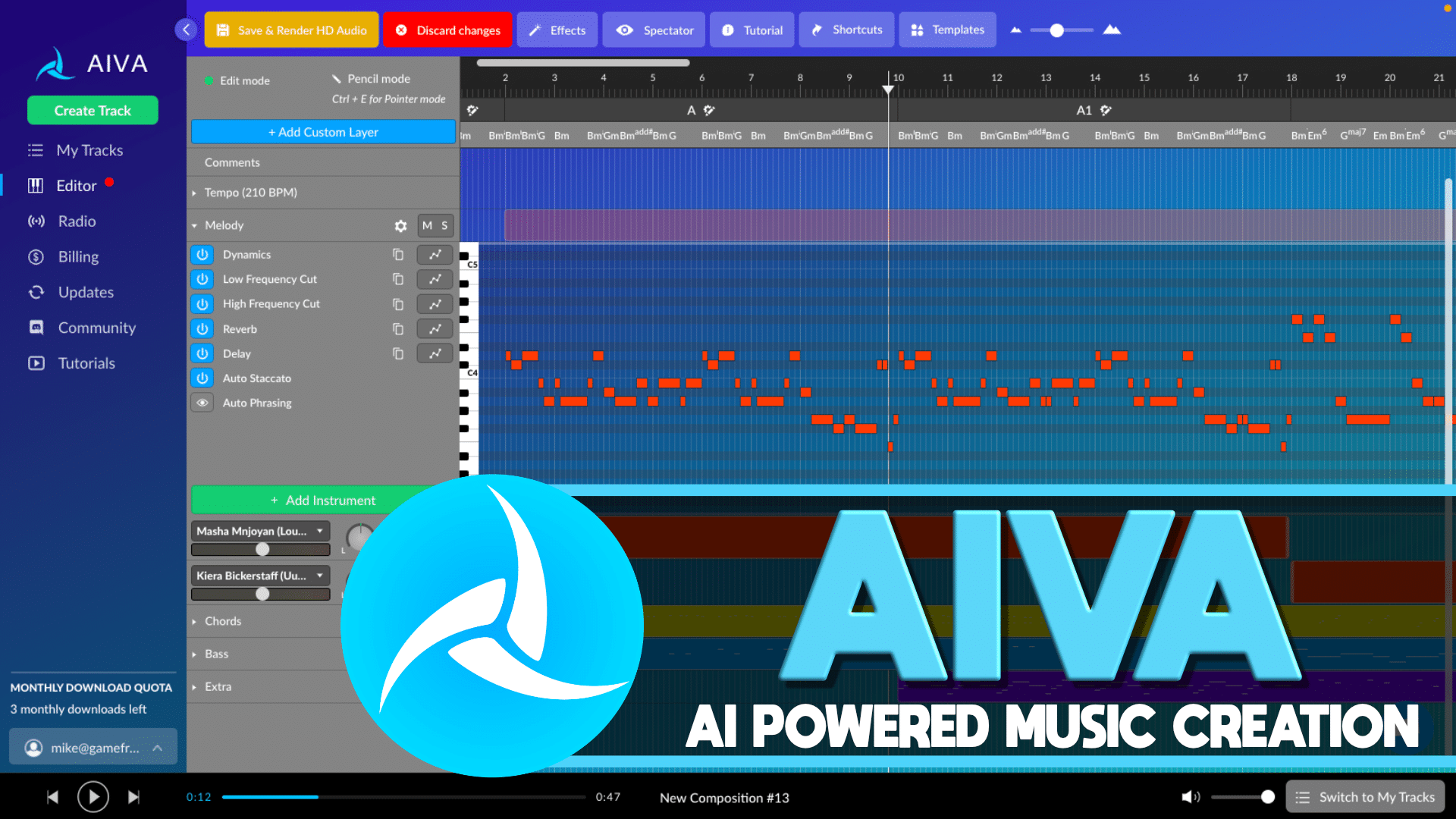Click the Dynamics automation curve icon
This screenshot has height=819, width=1456.
435,254
